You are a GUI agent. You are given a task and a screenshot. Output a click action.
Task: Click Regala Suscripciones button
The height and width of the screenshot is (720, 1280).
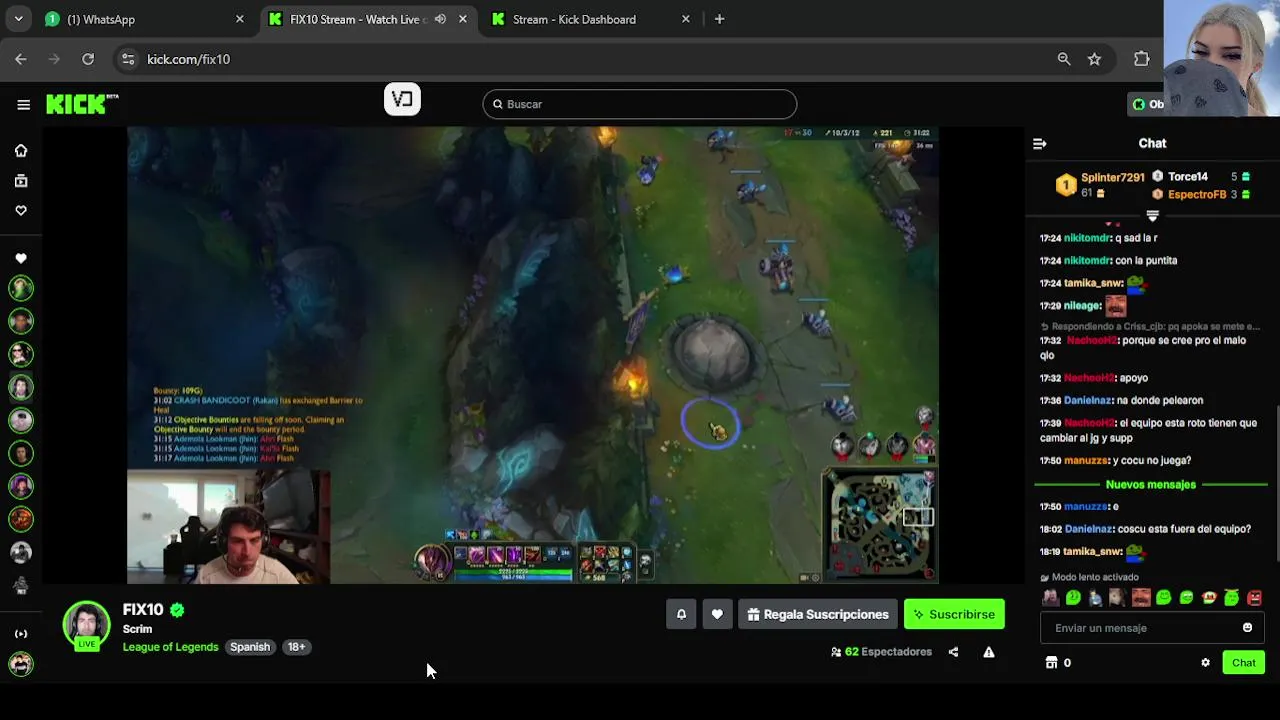[817, 614]
